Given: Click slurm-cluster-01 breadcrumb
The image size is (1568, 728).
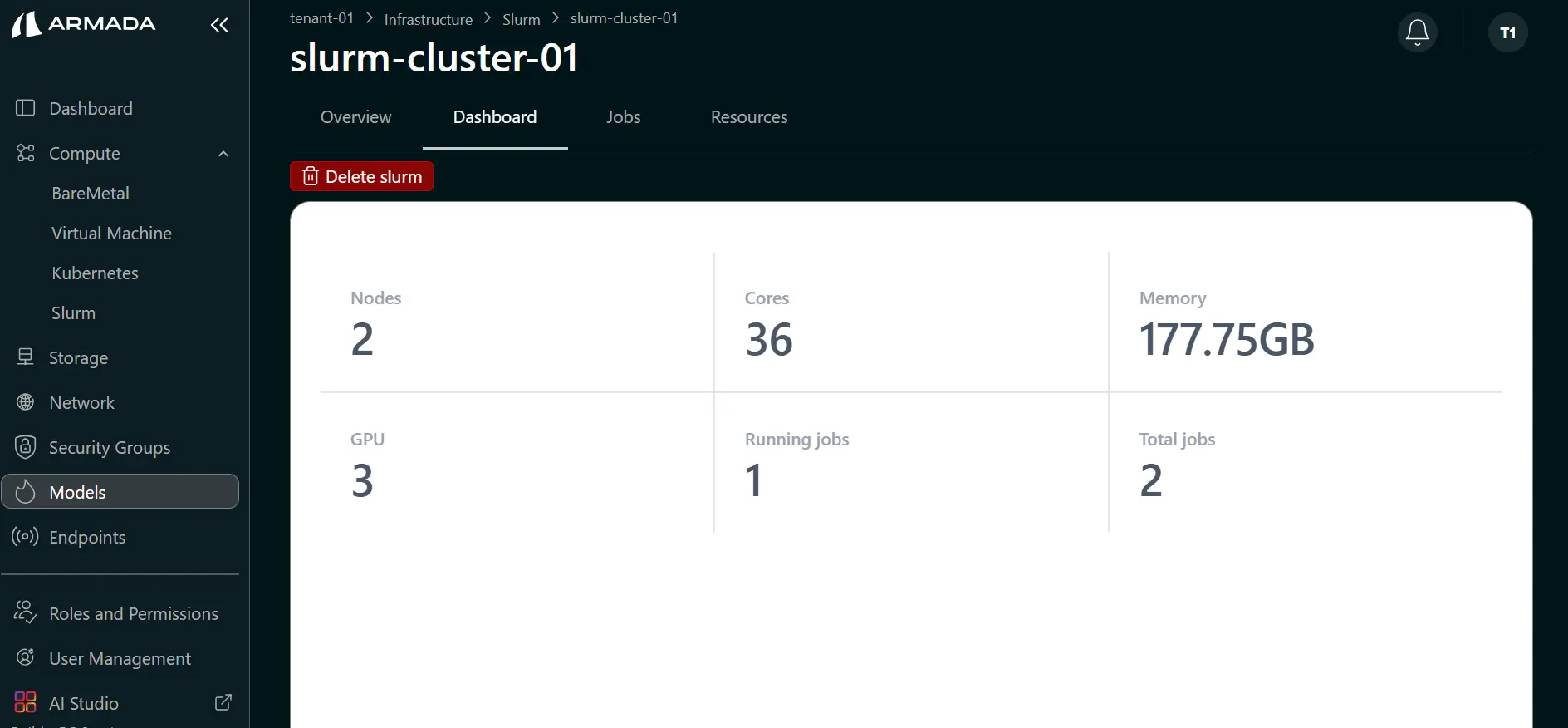Looking at the screenshot, I should tap(625, 18).
